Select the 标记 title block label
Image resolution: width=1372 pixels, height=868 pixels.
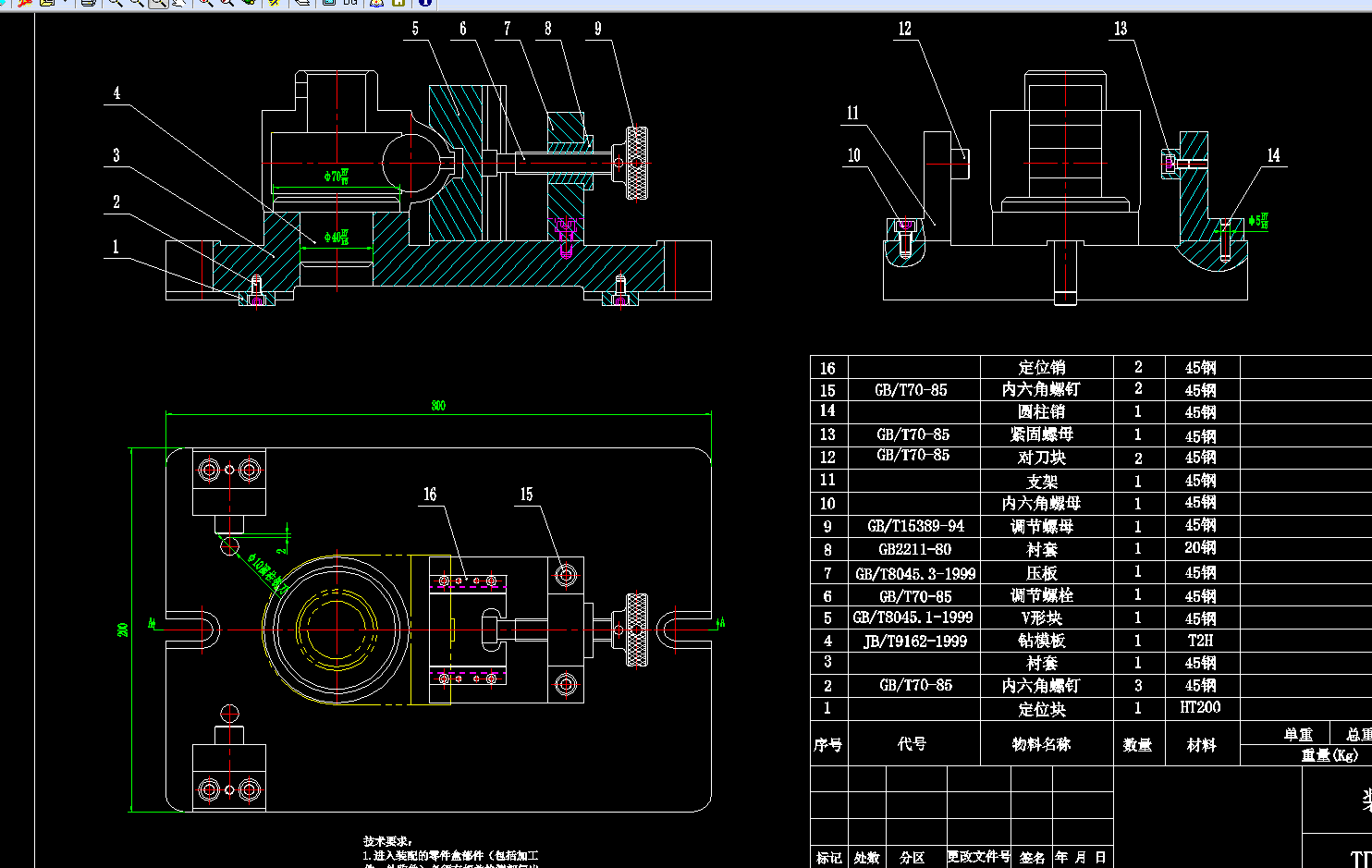pos(829,858)
